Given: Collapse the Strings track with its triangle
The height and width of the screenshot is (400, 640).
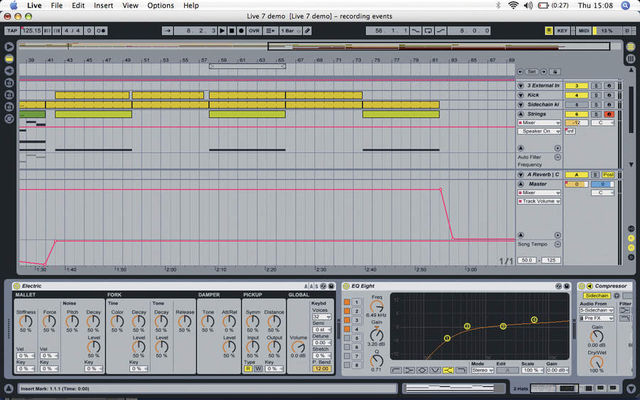Looking at the screenshot, I should [521, 114].
